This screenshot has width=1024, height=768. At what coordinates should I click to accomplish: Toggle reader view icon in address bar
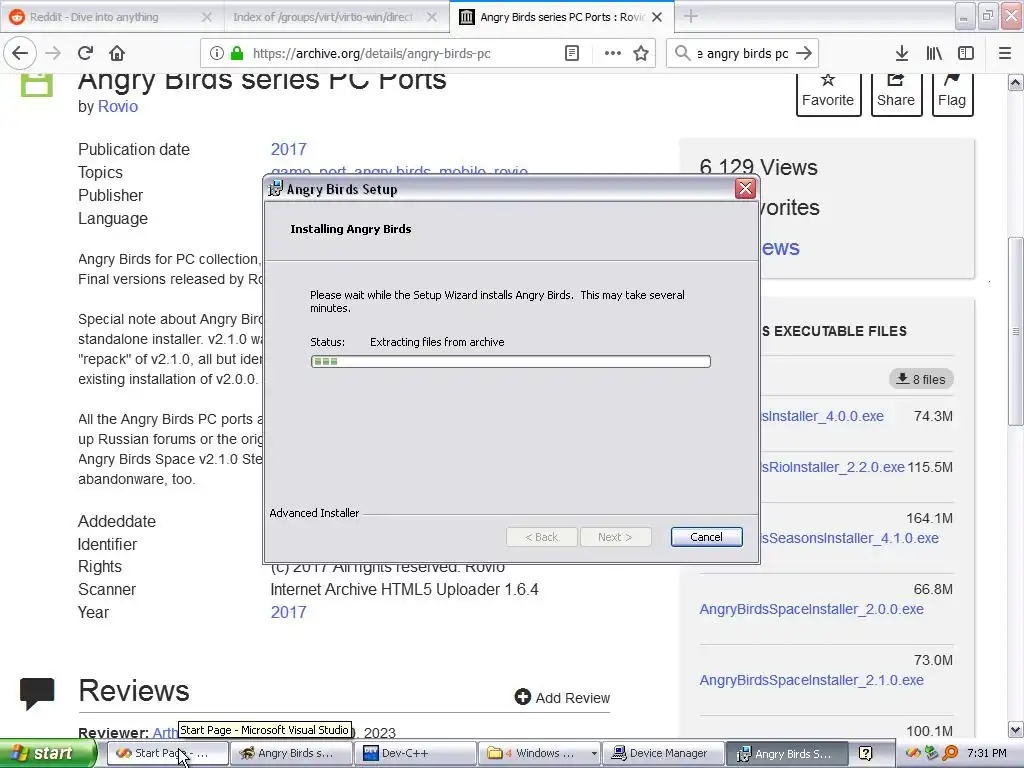[571, 54]
